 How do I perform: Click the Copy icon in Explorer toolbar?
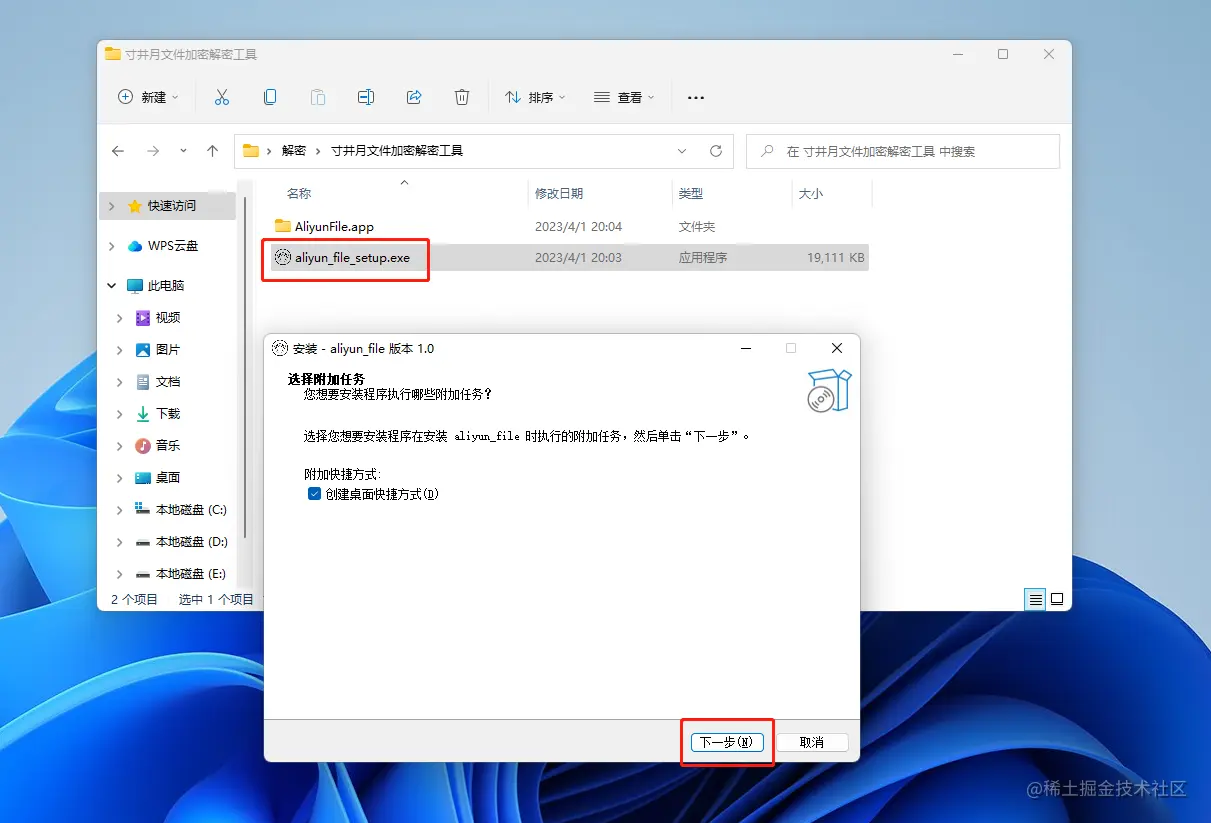click(270, 97)
